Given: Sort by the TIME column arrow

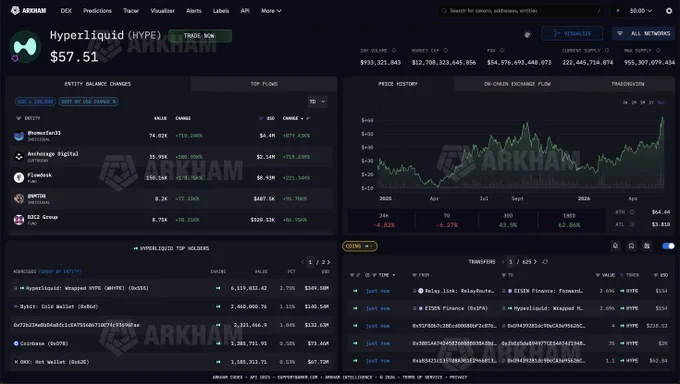Looking at the screenshot, I should [x=394, y=275].
